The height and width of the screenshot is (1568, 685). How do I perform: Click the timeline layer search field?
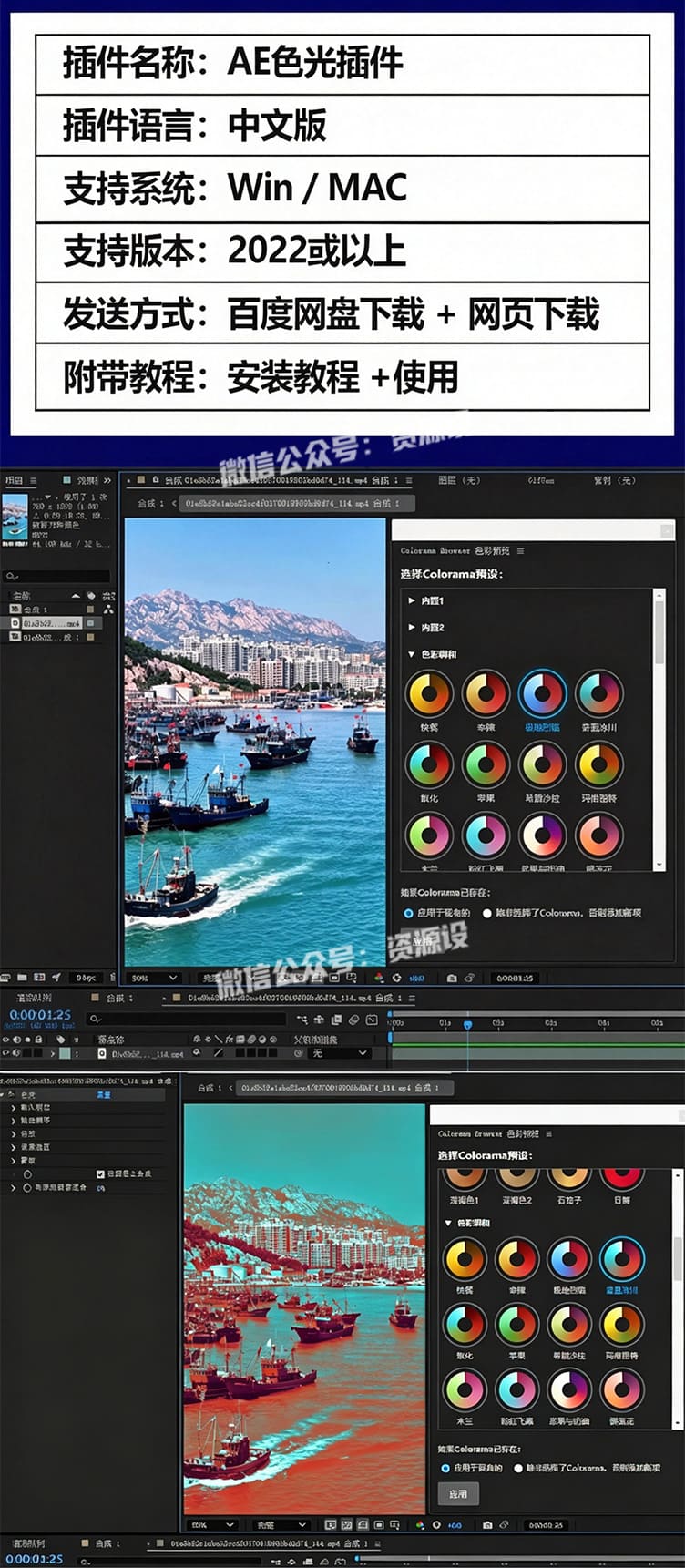[x=187, y=1020]
